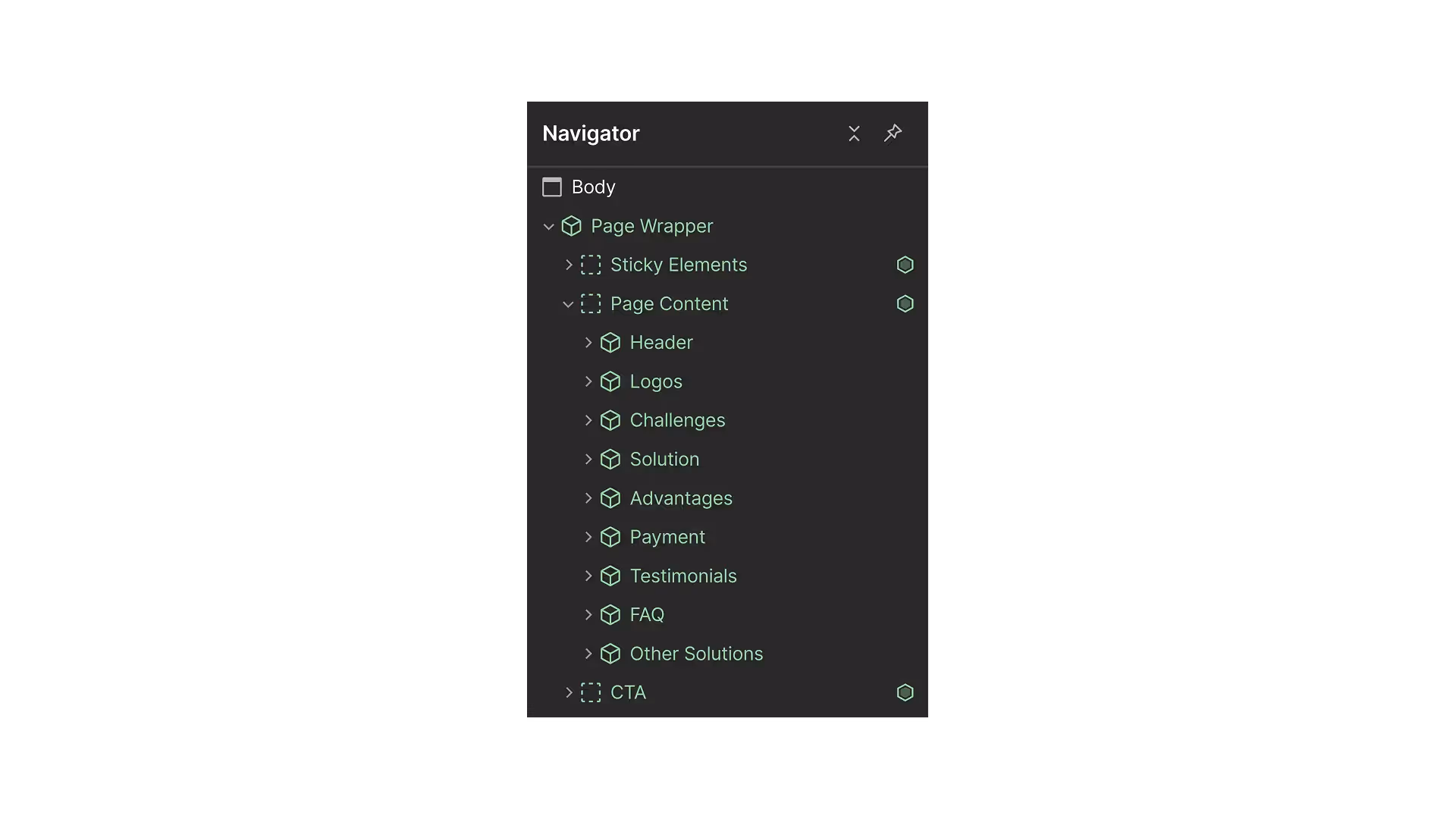Expand the Challenges element

(x=588, y=420)
